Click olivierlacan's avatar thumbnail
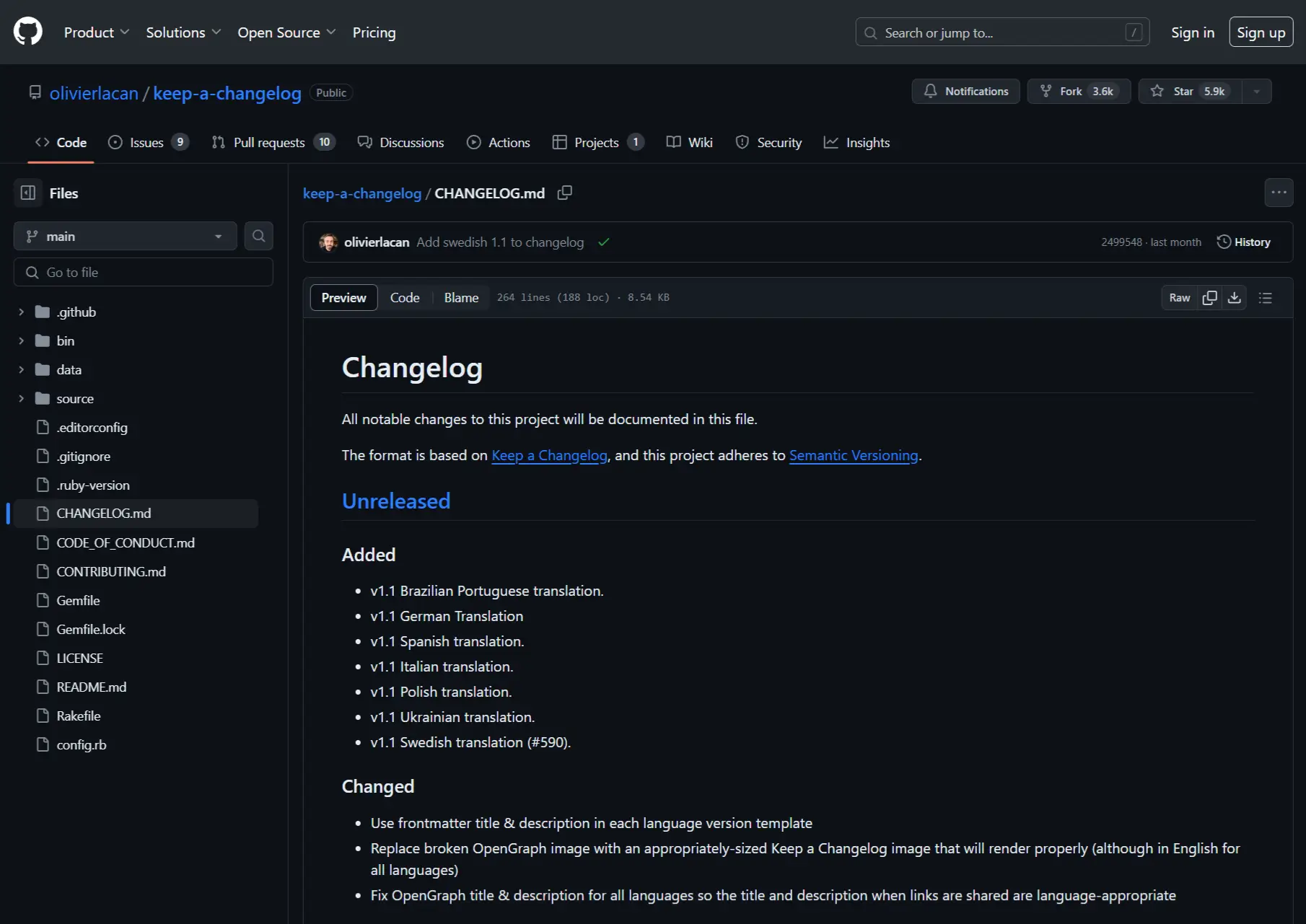The image size is (1306, 924). click(x=328, y=242)
